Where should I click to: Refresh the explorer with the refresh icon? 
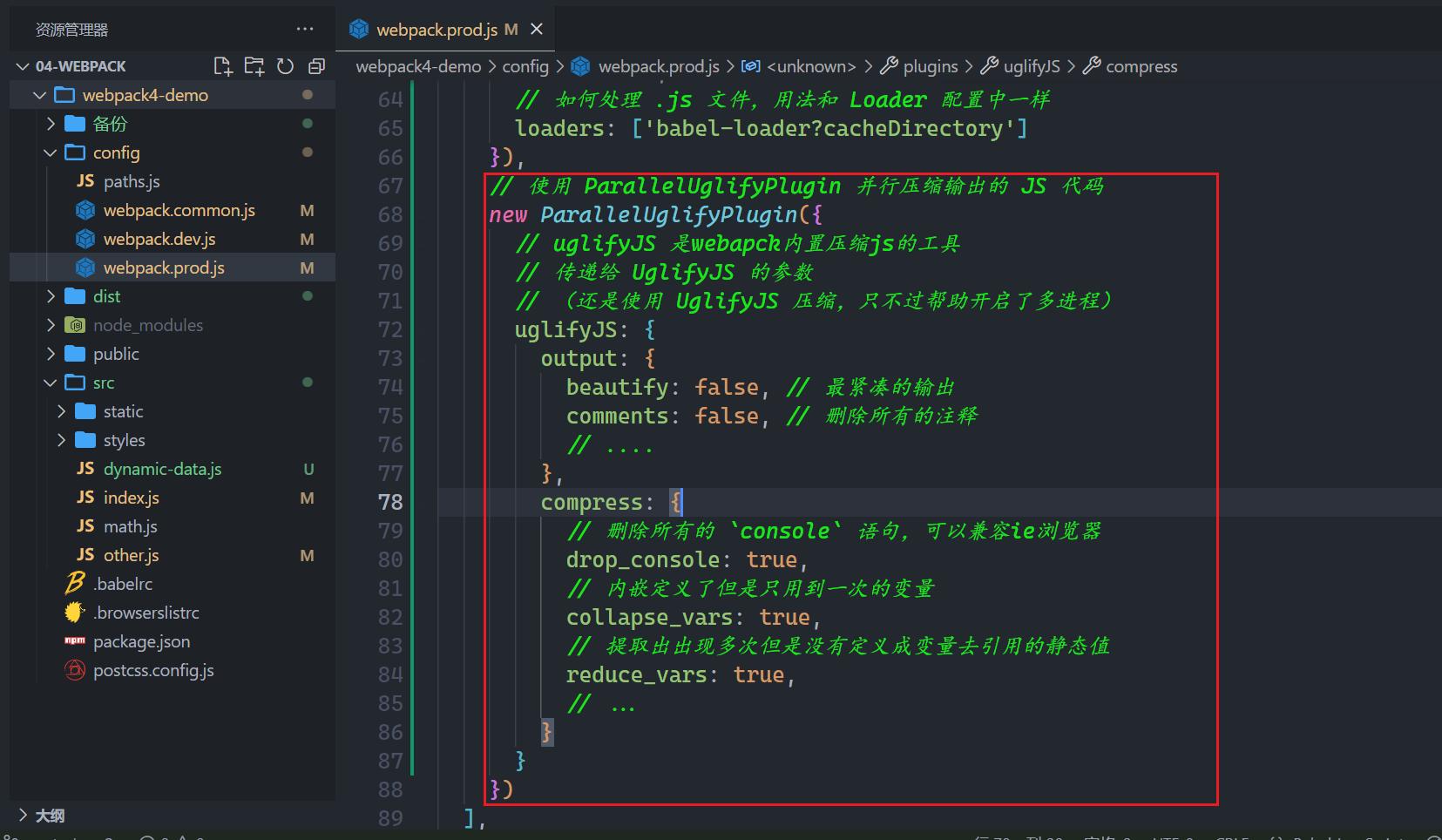point(285,66)
